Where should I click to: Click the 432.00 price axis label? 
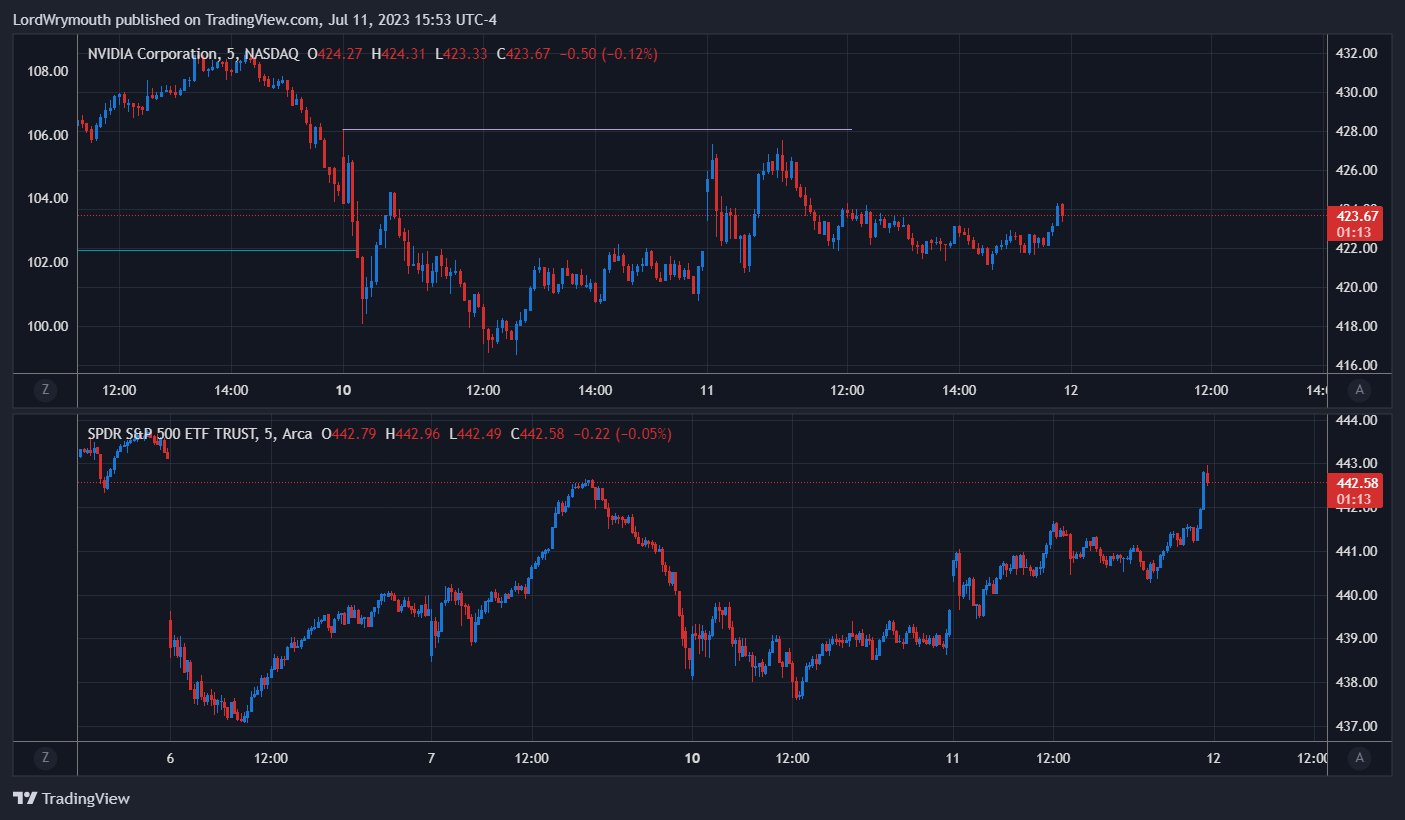[x=1357, y=53]
